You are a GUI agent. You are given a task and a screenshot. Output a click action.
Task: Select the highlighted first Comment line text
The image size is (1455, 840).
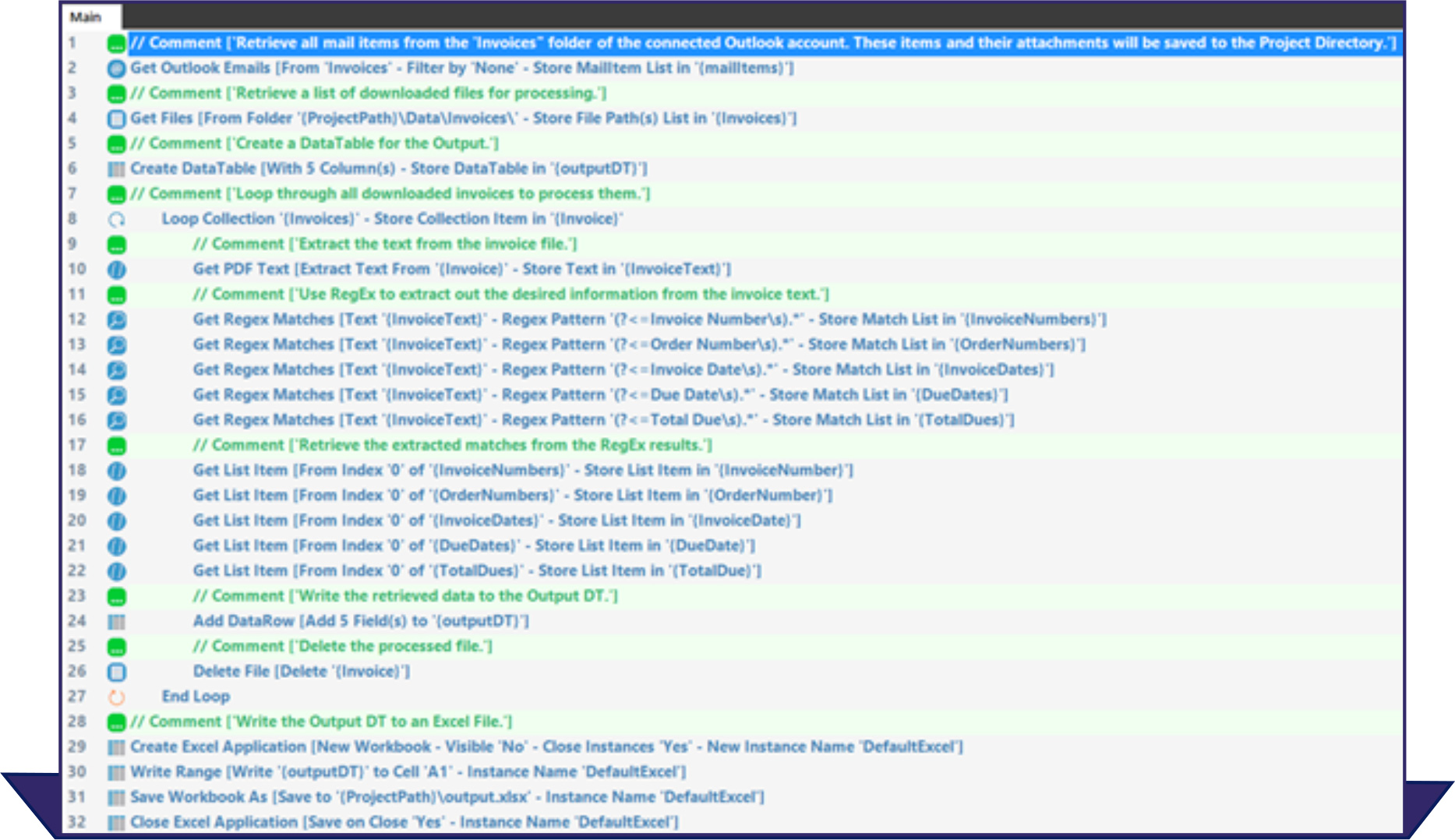(x=762, y=43)
